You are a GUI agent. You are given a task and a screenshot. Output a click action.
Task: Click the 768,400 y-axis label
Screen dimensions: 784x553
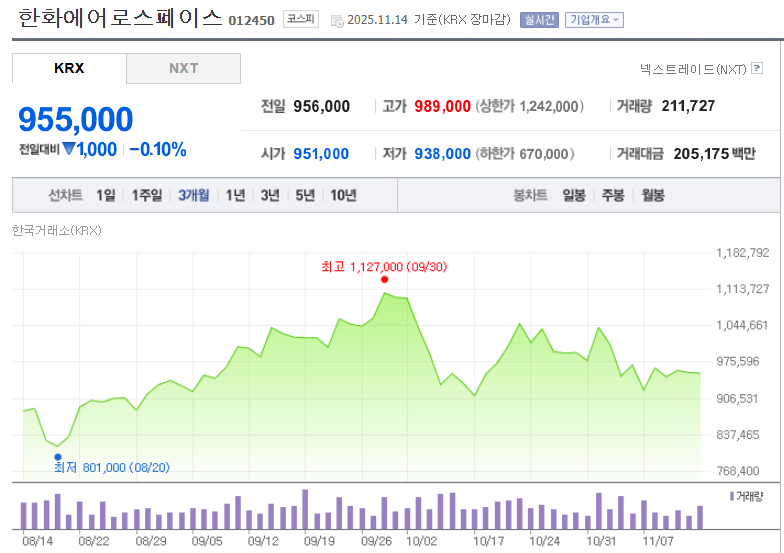point(738,470)
